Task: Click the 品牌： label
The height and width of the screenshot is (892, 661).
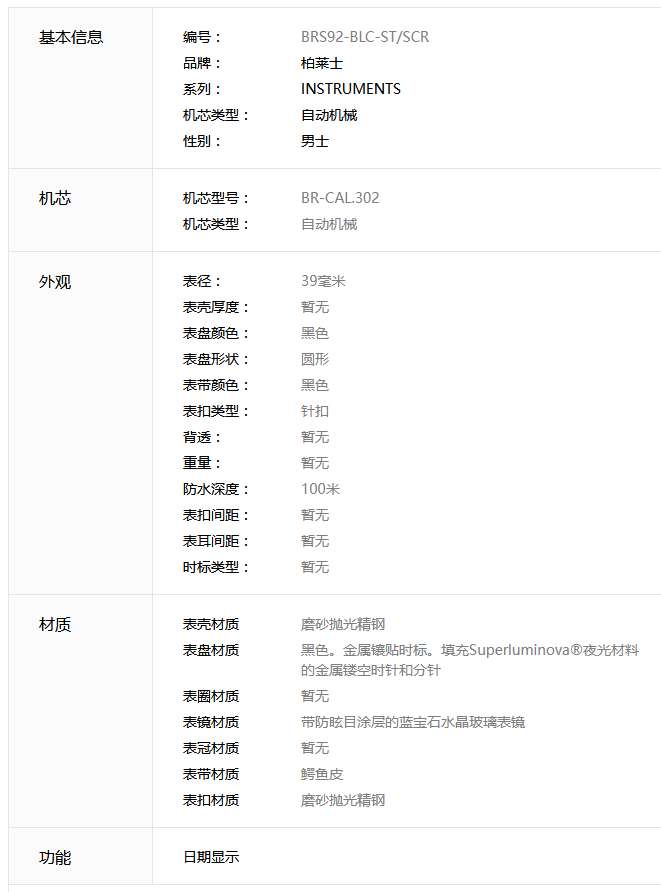Action: [x=202, y=63]
